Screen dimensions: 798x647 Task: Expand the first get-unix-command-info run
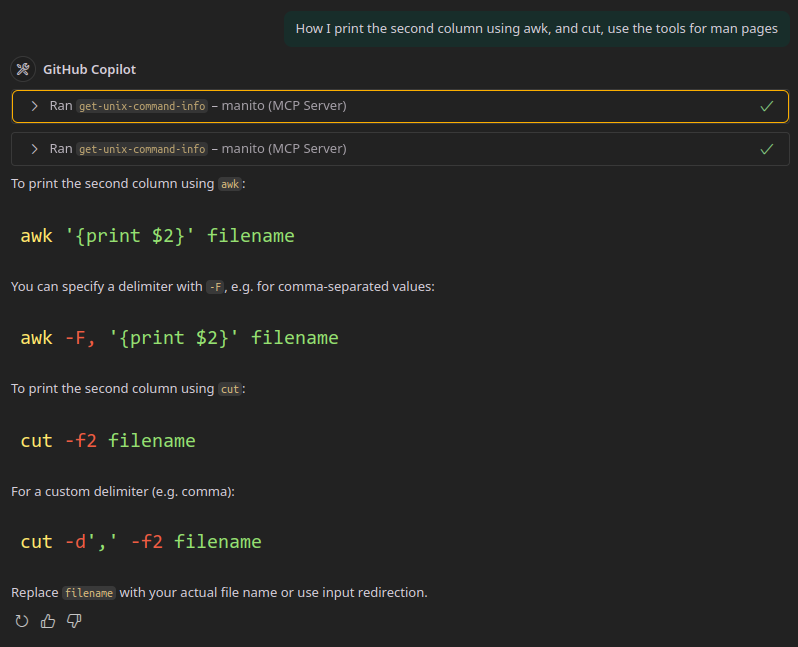click(x=34, y=106)
